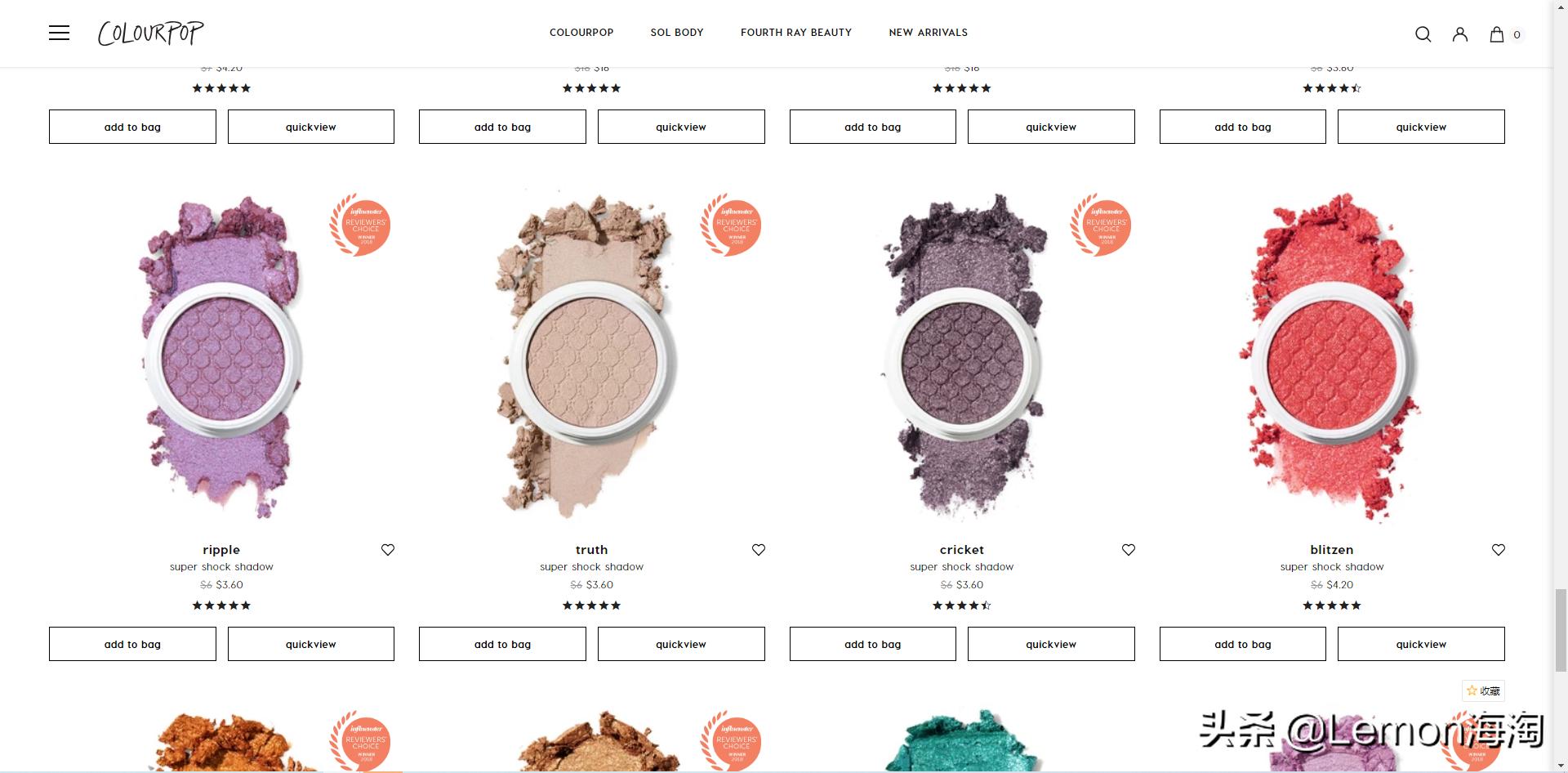Viewport: 1568px width, 773px height.
Task: Add ripple shadow to bag
Action: [132, 644]
